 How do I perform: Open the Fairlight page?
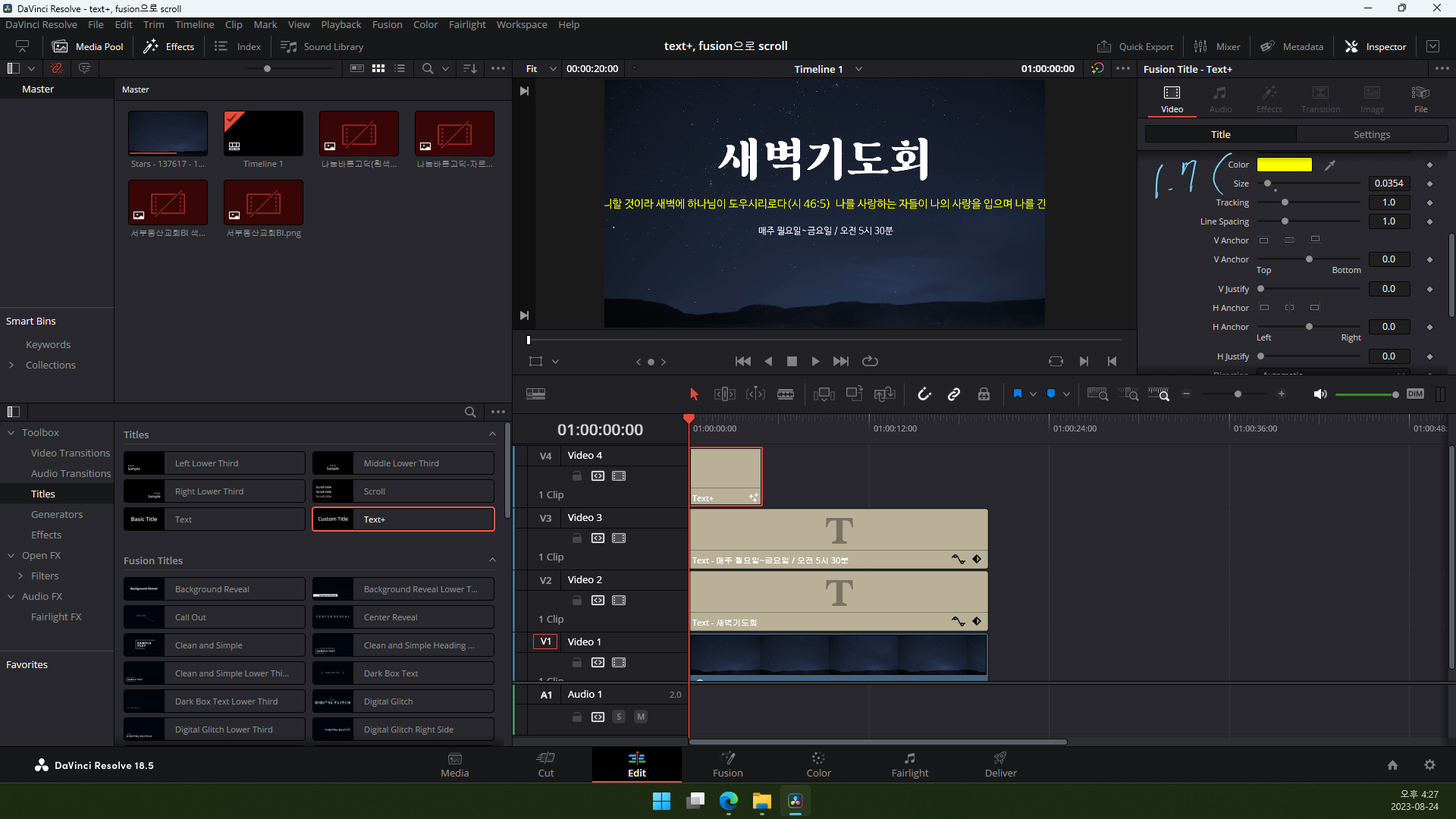pyautogui.click(x=909, y=764)
